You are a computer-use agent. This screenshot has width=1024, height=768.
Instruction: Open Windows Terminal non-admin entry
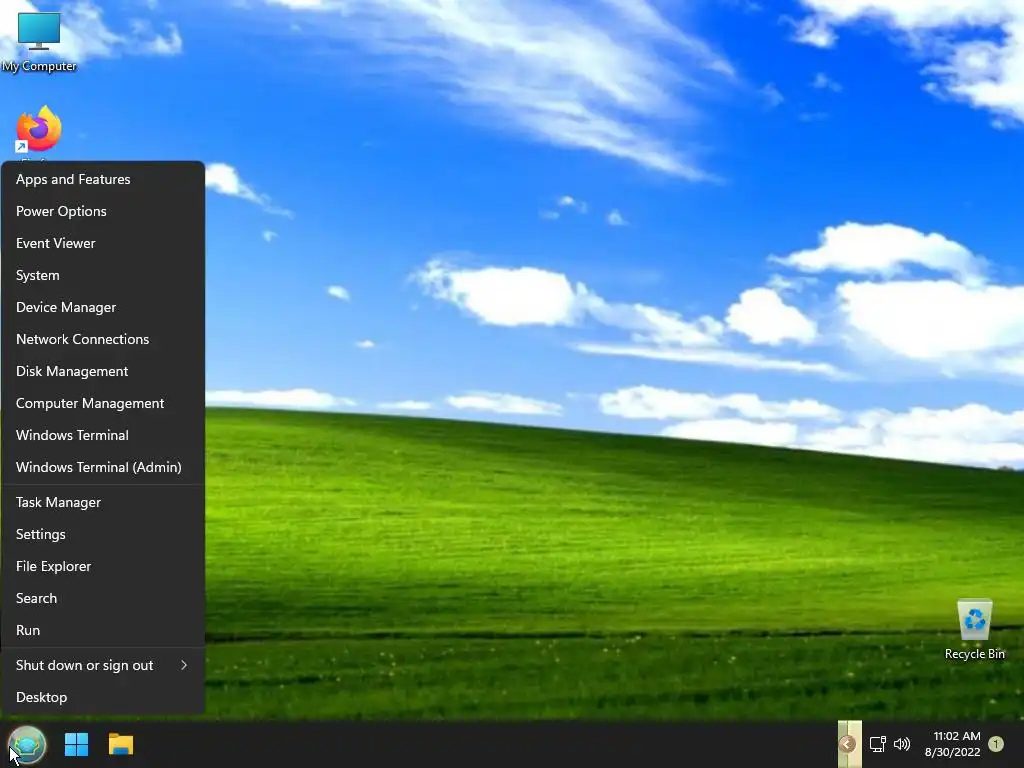[x=103, y=435]
